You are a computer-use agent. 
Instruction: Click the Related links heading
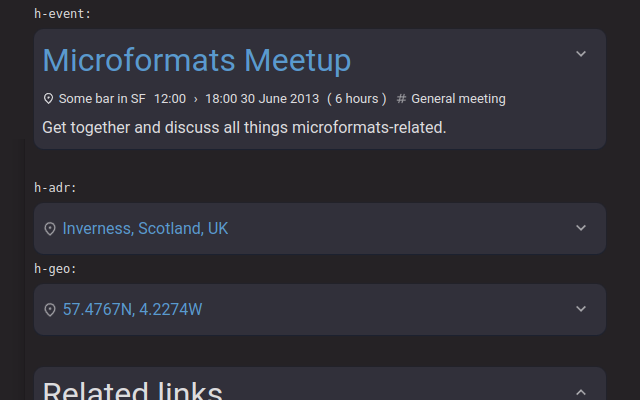point(133,391)
